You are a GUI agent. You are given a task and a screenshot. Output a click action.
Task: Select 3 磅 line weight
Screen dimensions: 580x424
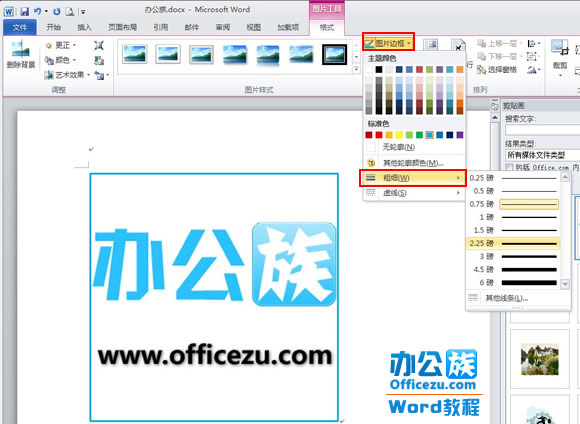[513, 256]
